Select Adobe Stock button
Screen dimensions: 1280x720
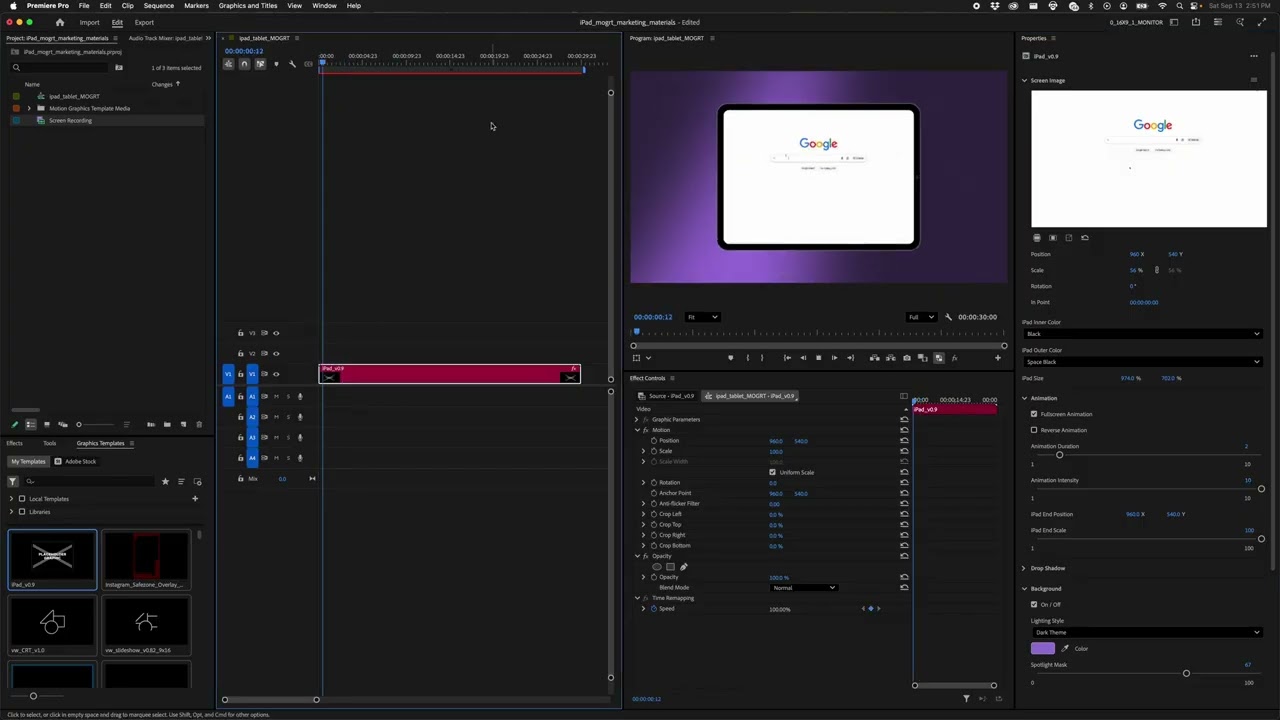(x=77, y=462)
